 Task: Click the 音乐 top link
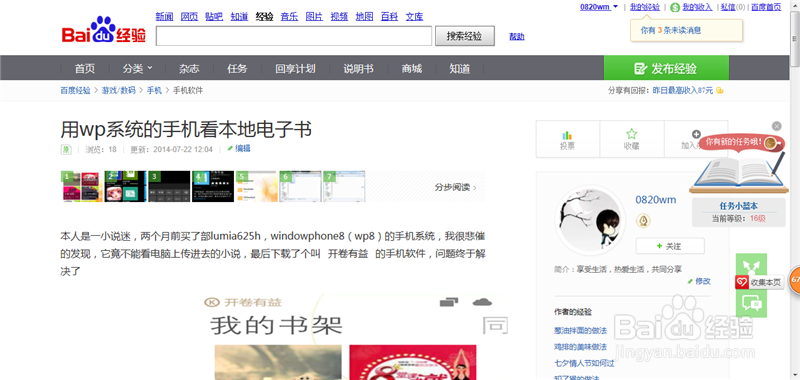(x=289, y=17)
